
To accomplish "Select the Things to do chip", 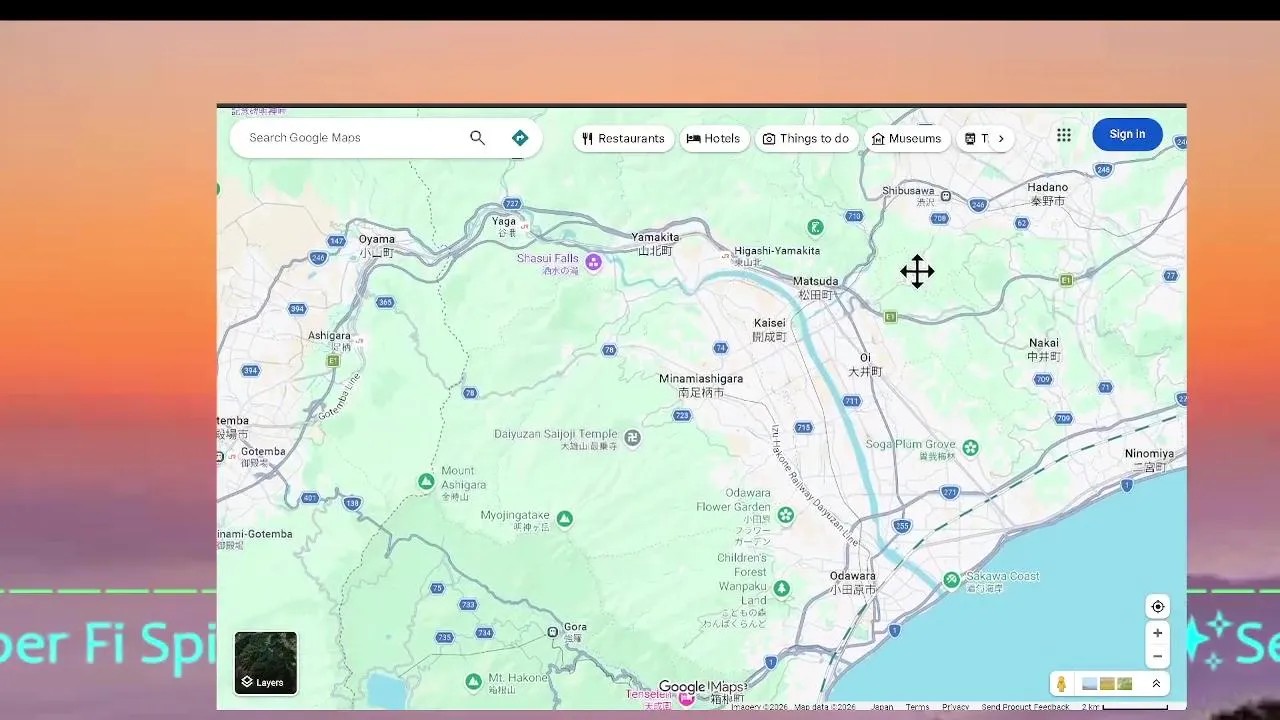I will point(805,139).
